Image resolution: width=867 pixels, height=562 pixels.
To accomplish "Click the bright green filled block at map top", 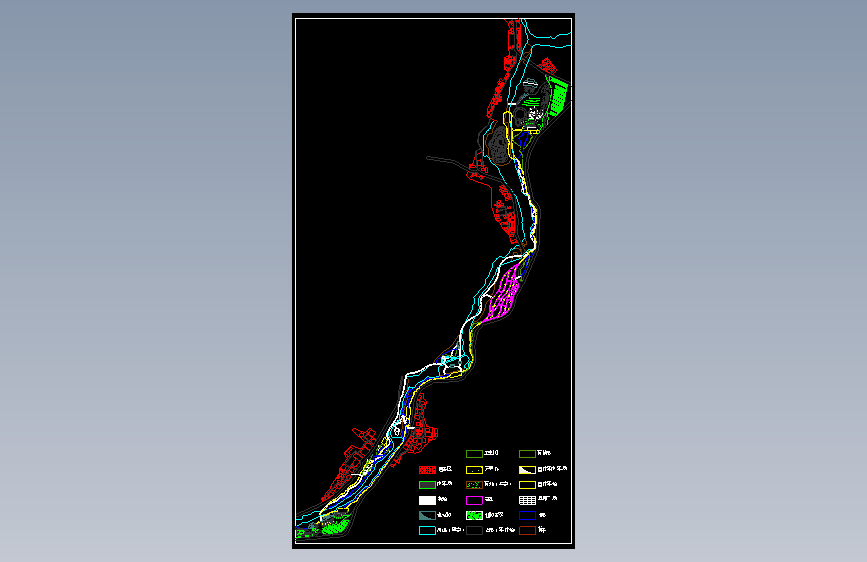I will tap(557, 95).
